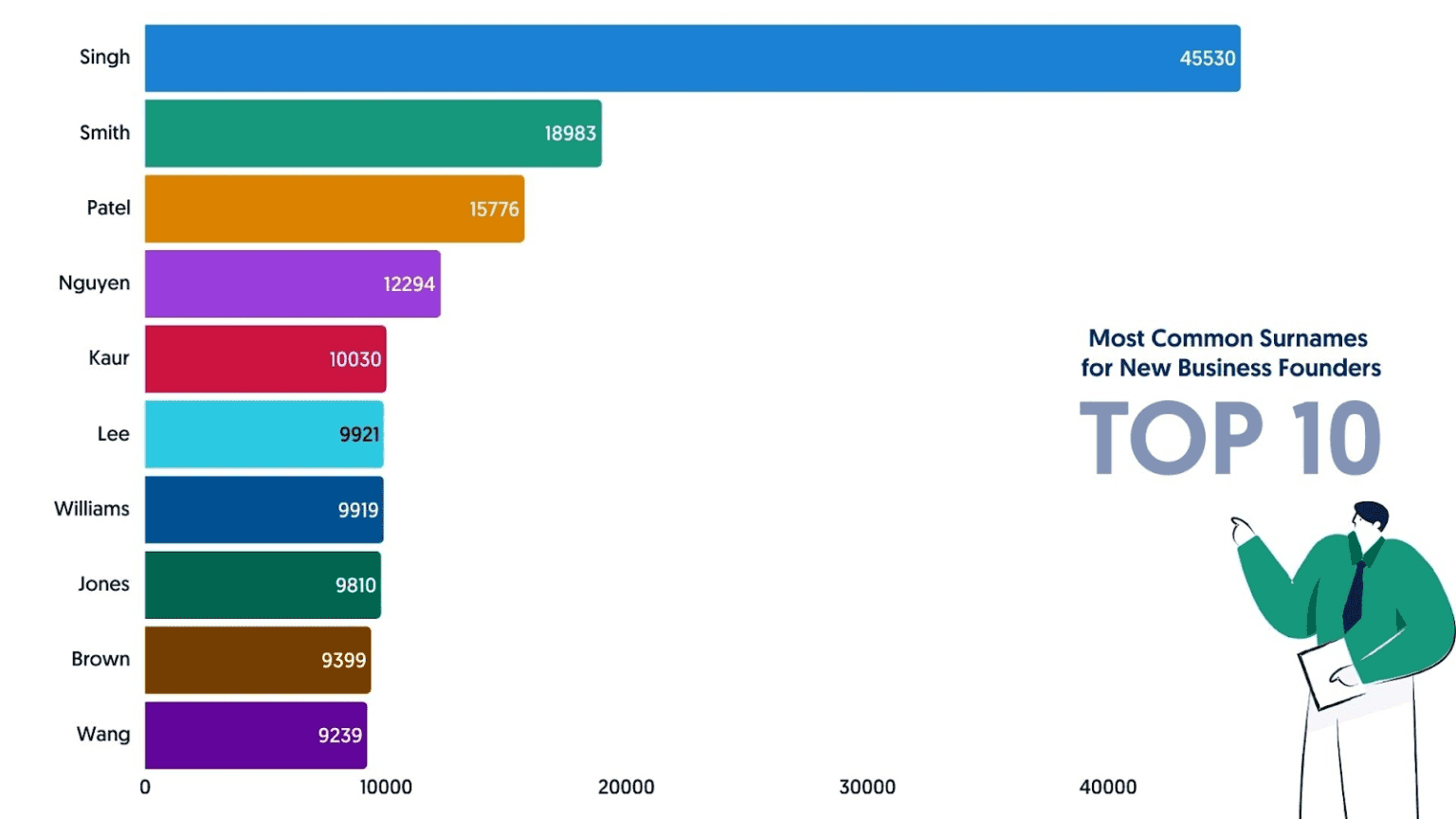Click the 40000 axis tick label
The height and width of the screenshot is (819, 1456).
click(x=1107, y=787)
